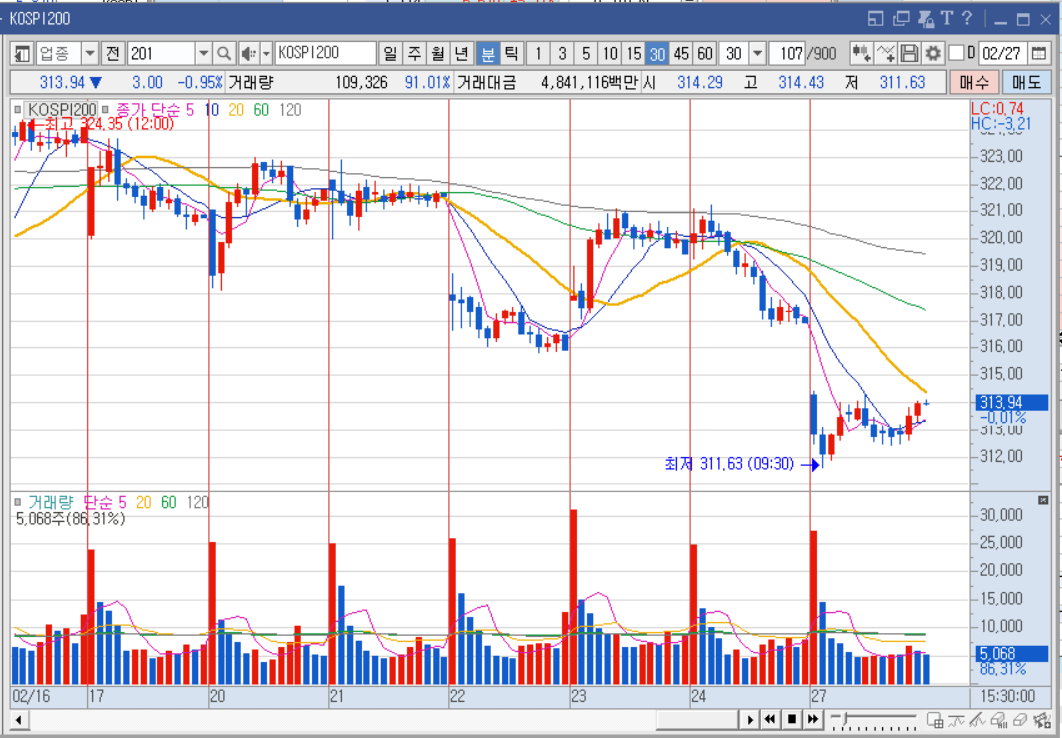Open chart settings gear icon

click(x=933, y=53)
